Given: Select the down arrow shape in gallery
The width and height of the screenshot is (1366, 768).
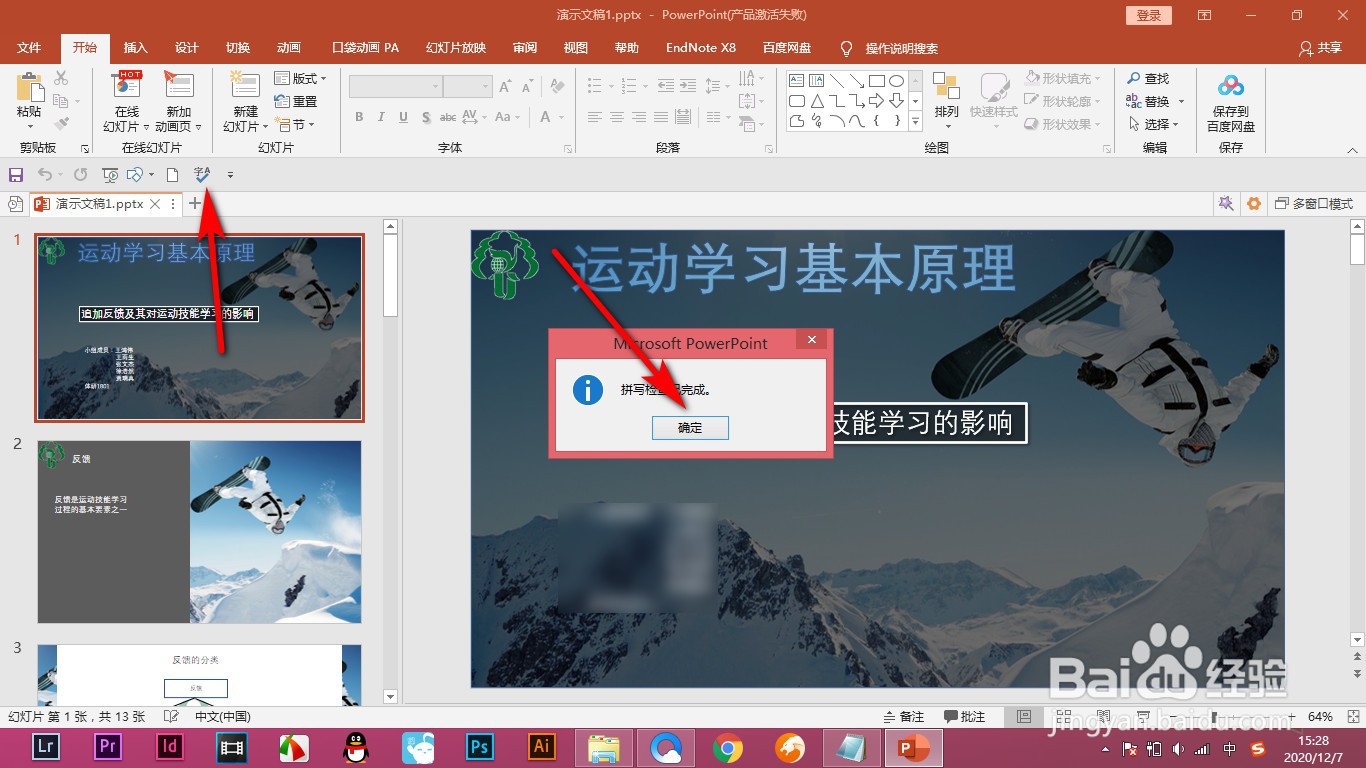Looking at the screenshot, I should click(x=896, y=101).
